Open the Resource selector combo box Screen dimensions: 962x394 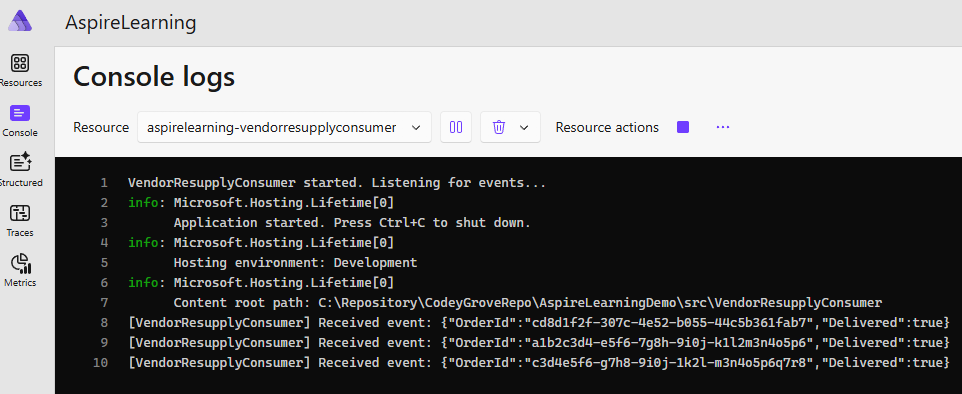click(285, 127)
